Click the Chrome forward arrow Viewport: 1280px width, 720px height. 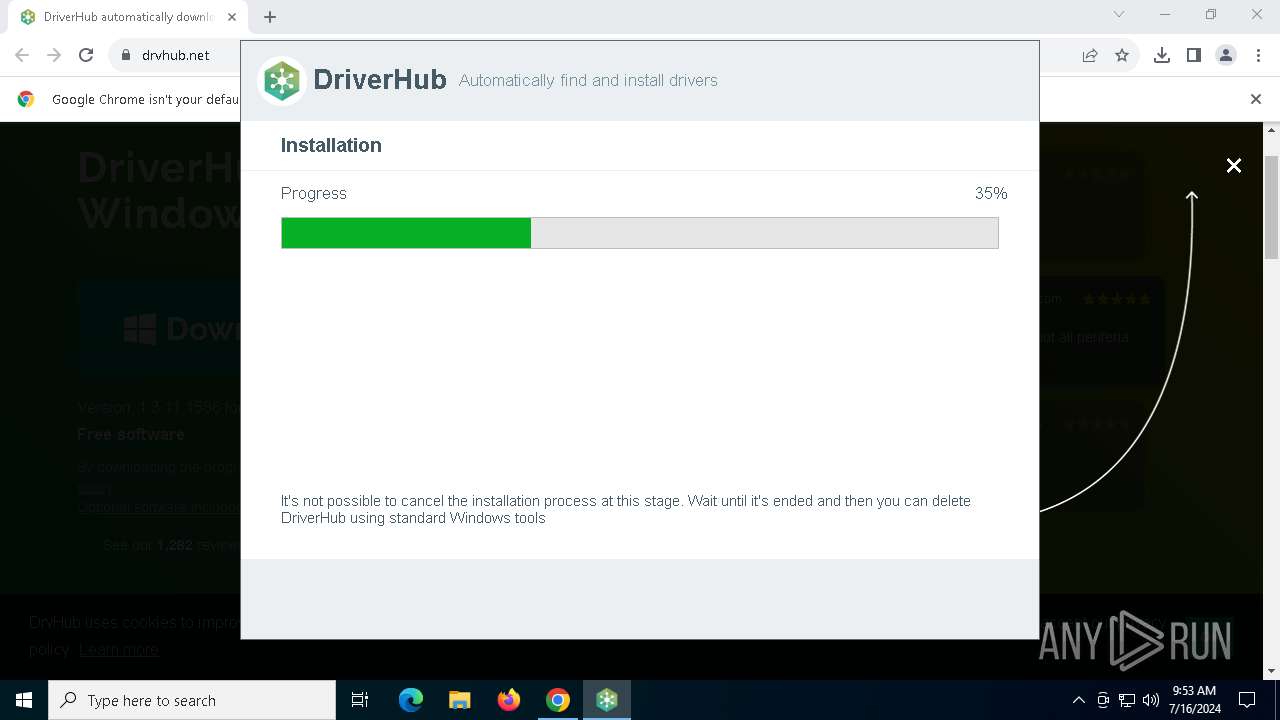pos(54,55)
